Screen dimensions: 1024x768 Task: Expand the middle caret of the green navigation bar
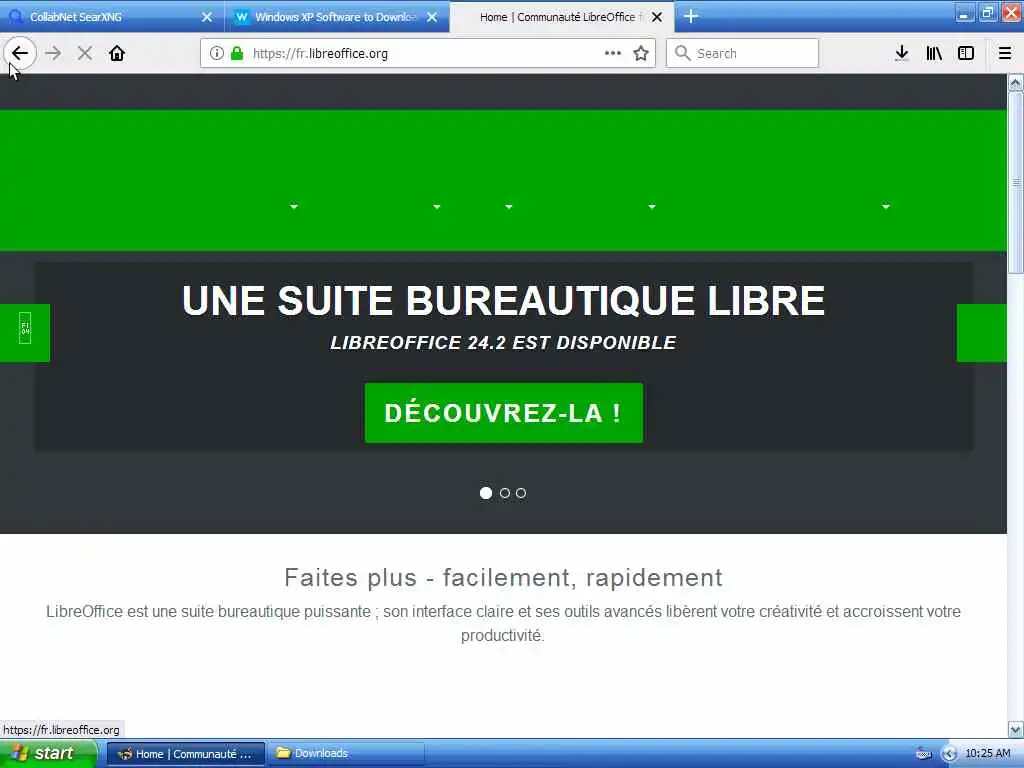pos(509,206)
